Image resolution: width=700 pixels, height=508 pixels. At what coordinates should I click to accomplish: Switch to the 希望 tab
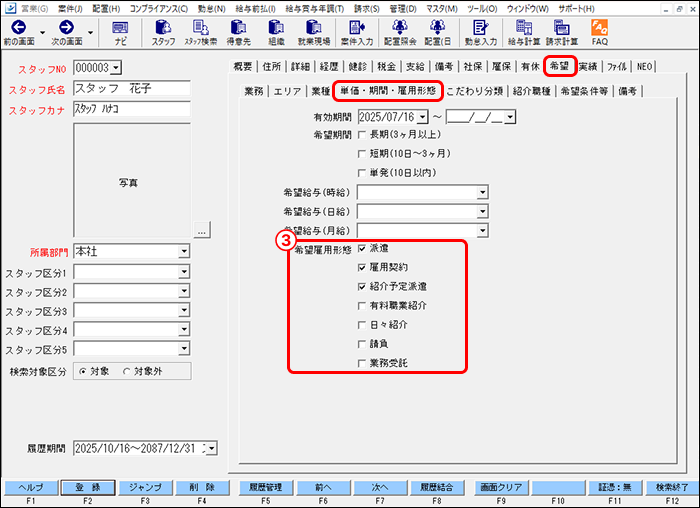point(559,67)
